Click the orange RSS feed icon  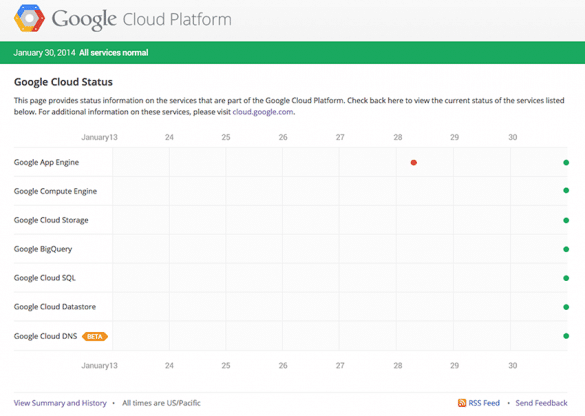pyautogui.click(x=462, y=403)
